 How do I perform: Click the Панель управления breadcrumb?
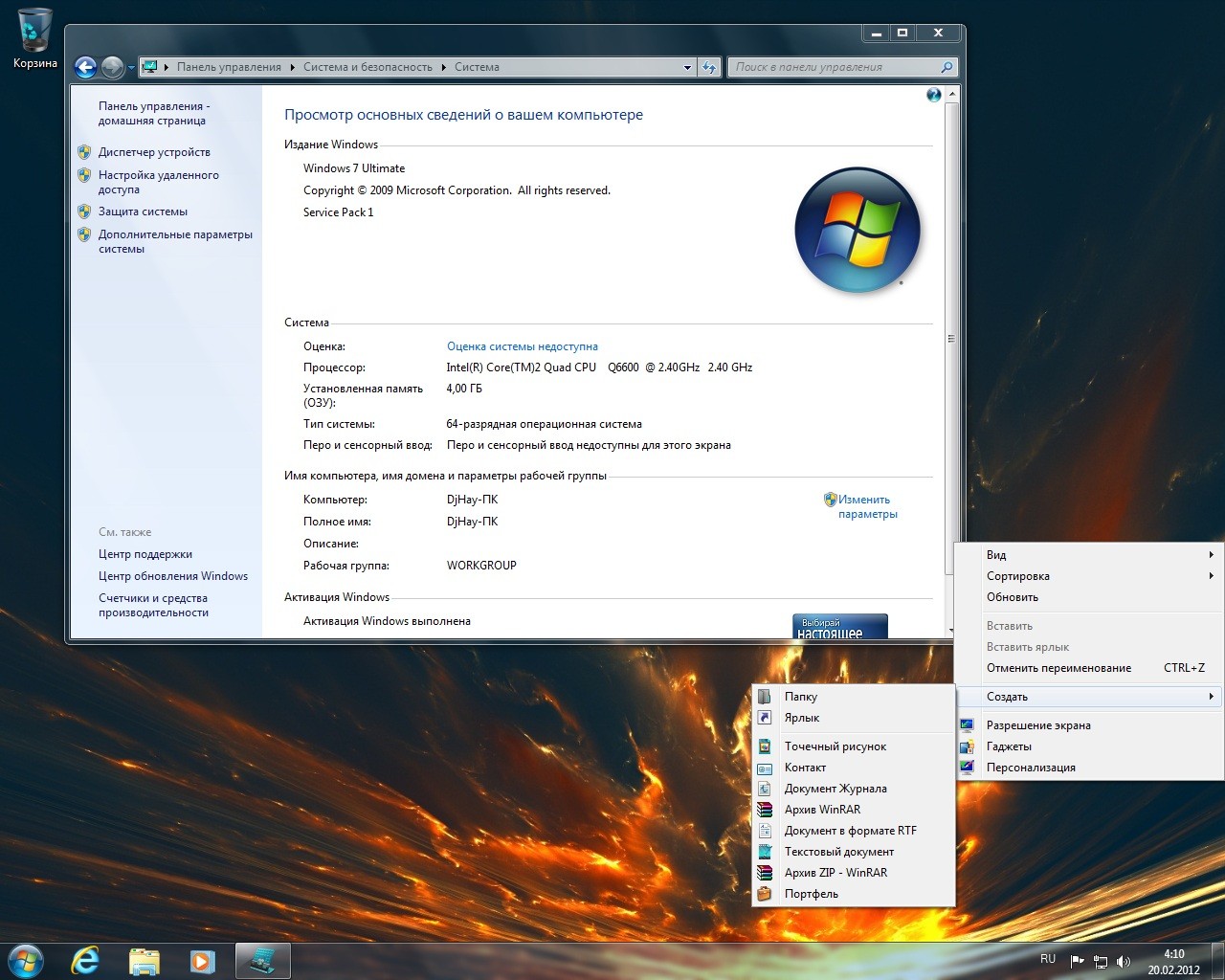pos(229,67)
